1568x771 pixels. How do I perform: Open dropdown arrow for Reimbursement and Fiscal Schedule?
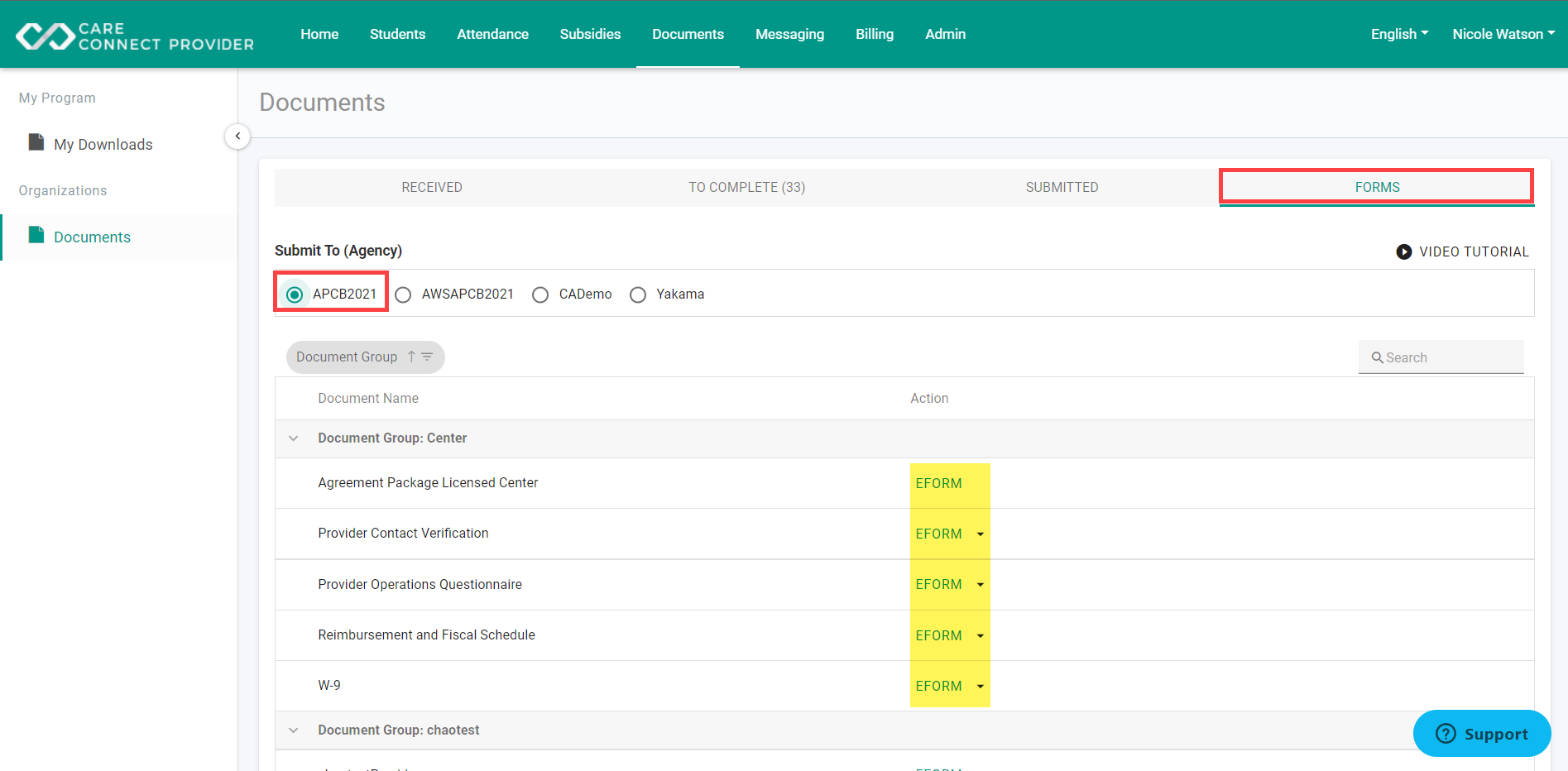pyautogui.click(x=981, y=636)
